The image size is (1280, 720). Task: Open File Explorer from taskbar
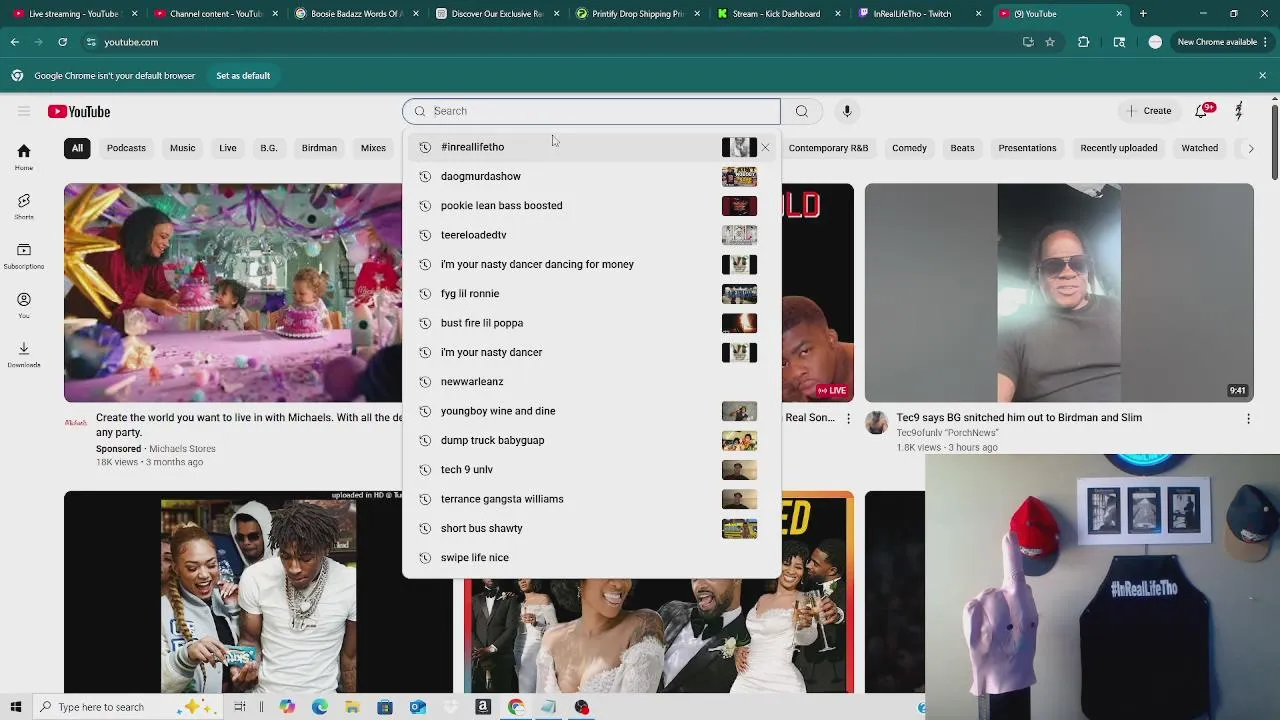click(352, 707)
